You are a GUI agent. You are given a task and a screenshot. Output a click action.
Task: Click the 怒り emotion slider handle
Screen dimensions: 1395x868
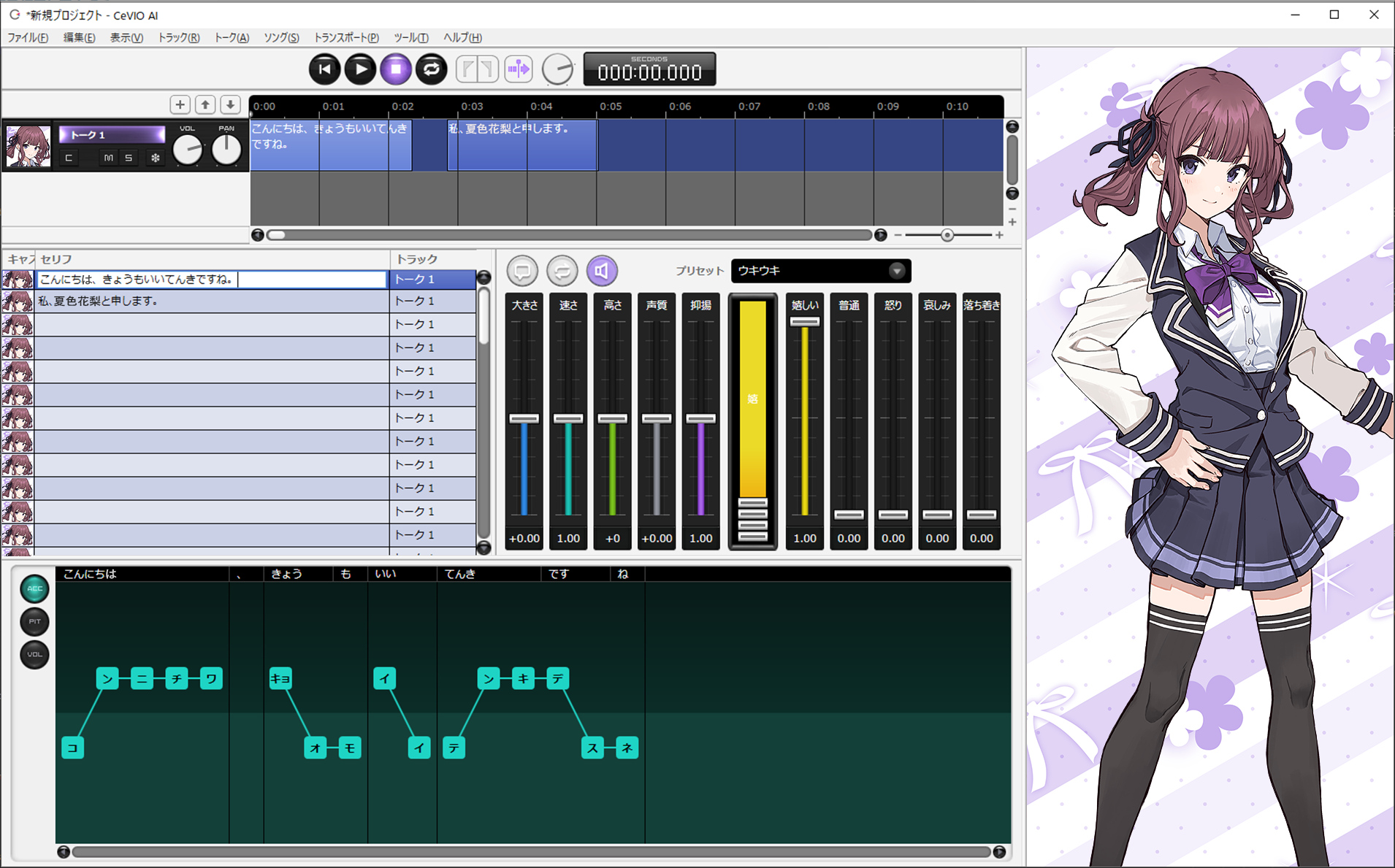tap(893, 515)
